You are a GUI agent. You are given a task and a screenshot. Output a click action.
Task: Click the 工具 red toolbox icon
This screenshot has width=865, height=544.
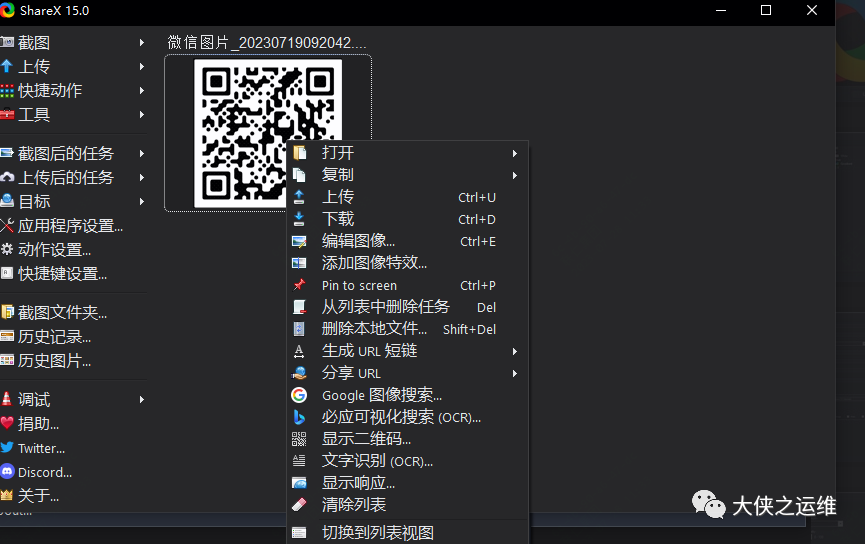pyautogui.click(x=7, y=114)
